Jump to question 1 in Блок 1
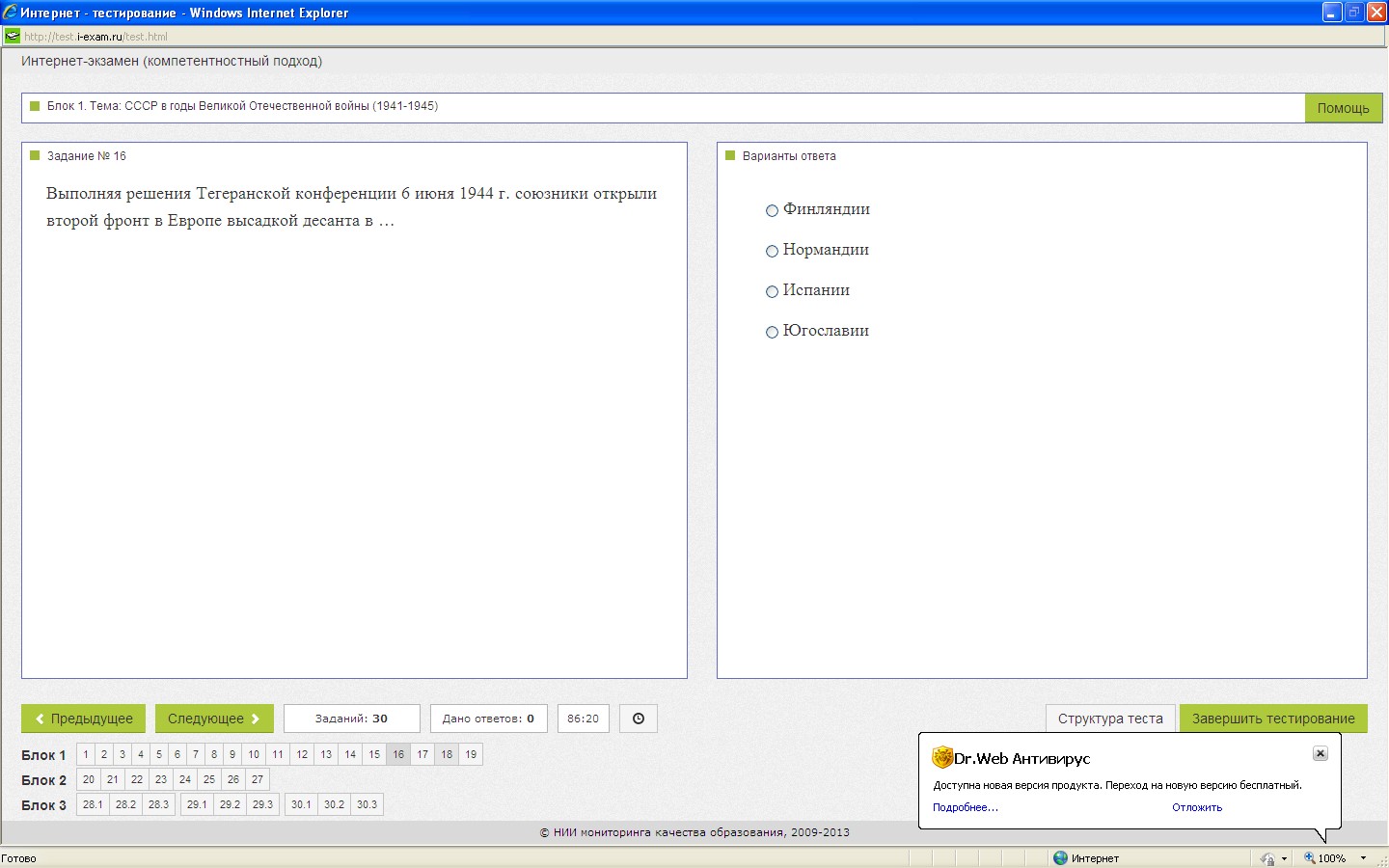Image resolution: width=1389 pixels, height=868 pixels. (x=86, y=754)
